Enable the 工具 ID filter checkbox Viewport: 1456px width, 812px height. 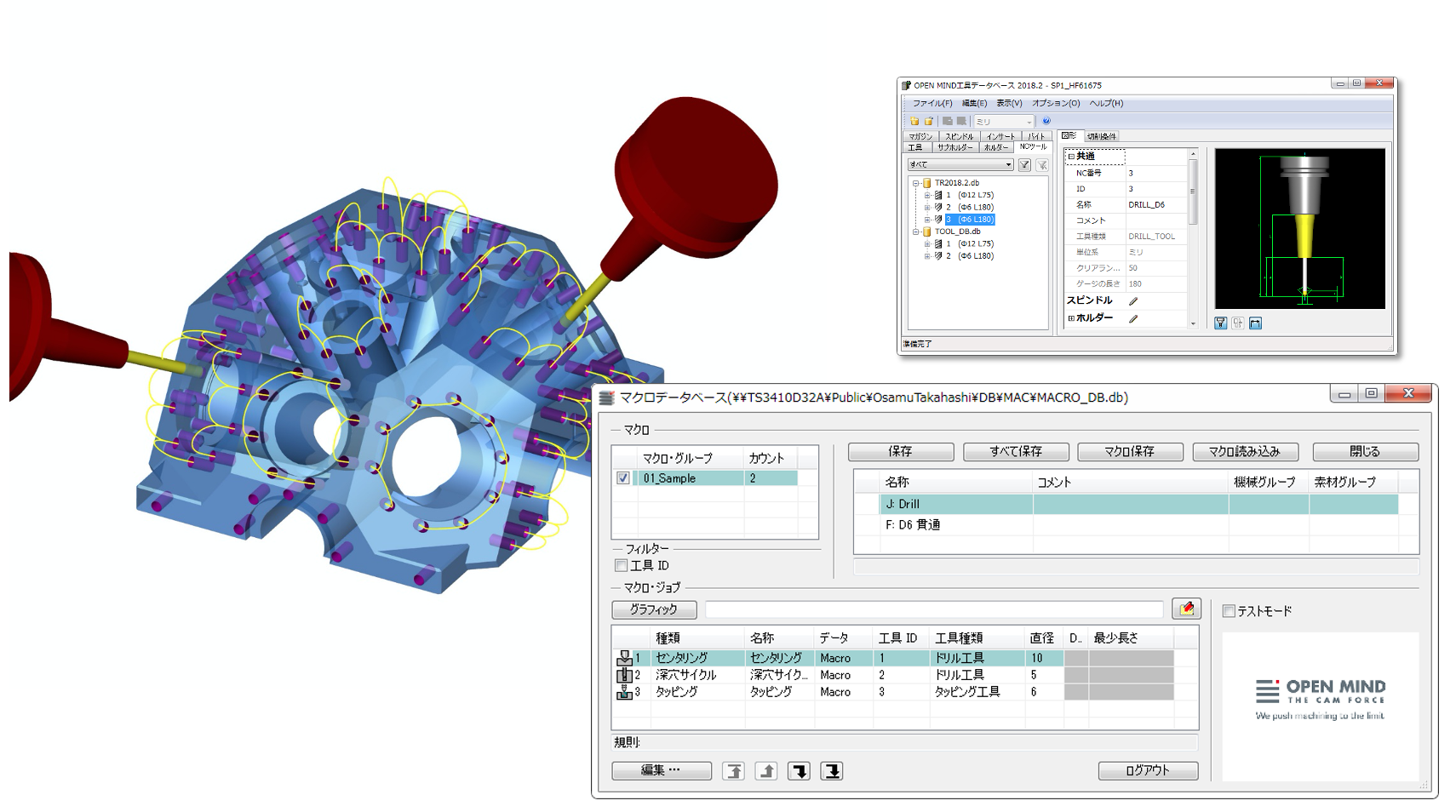[x=621, y=566]
